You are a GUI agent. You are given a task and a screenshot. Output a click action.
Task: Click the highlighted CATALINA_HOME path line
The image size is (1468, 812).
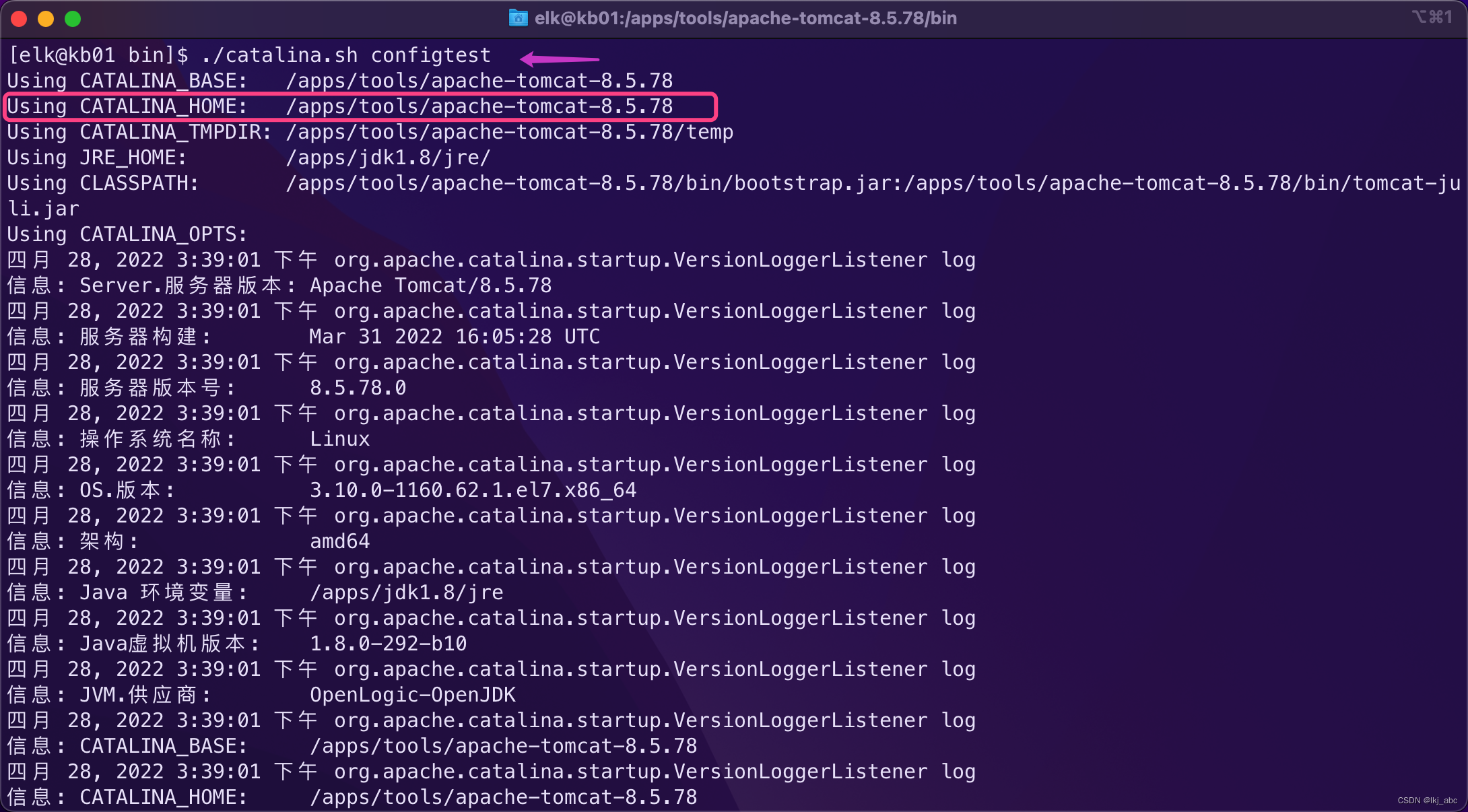pos(479,106)
